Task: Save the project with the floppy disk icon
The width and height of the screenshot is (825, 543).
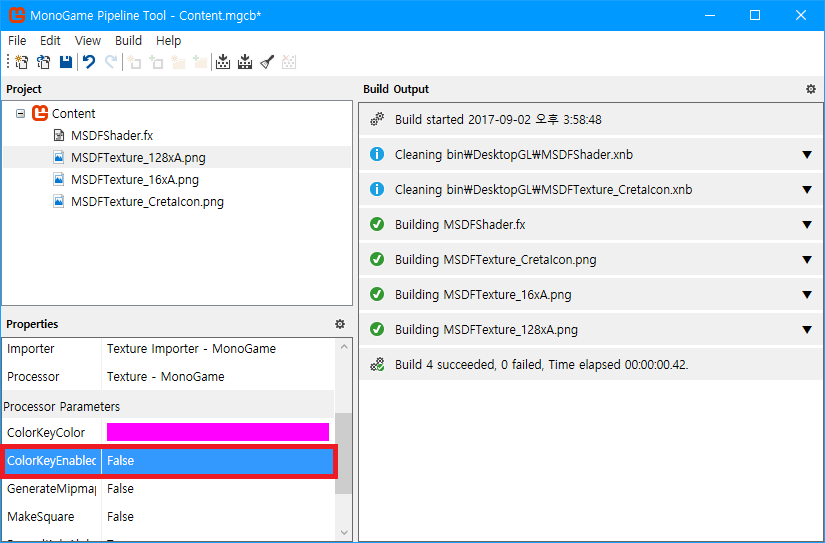Action: (66, 62)
